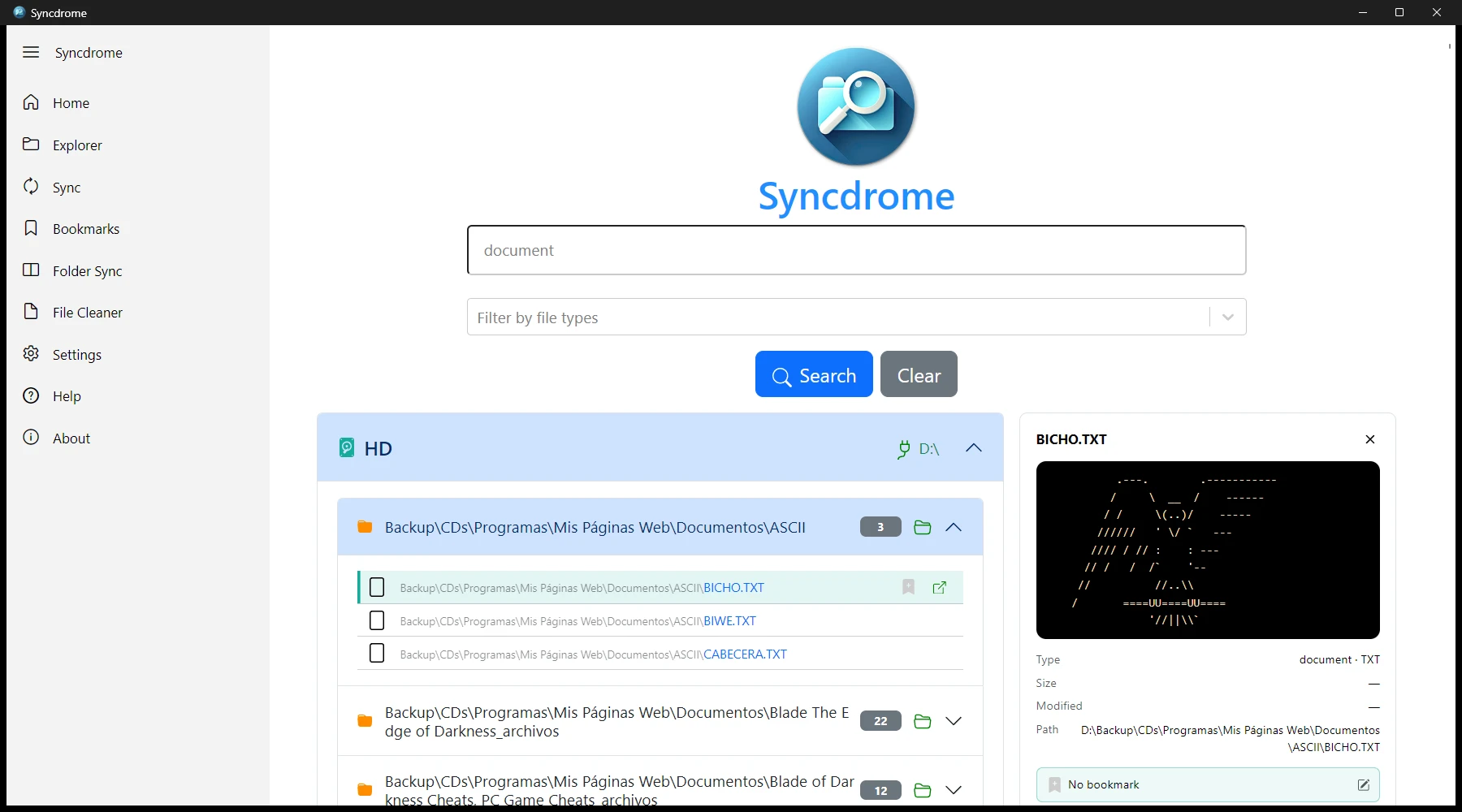Click the HD drive icon
Viewport: 1462px width, 812px height.
pyautogui.click(x=347, y=447)
